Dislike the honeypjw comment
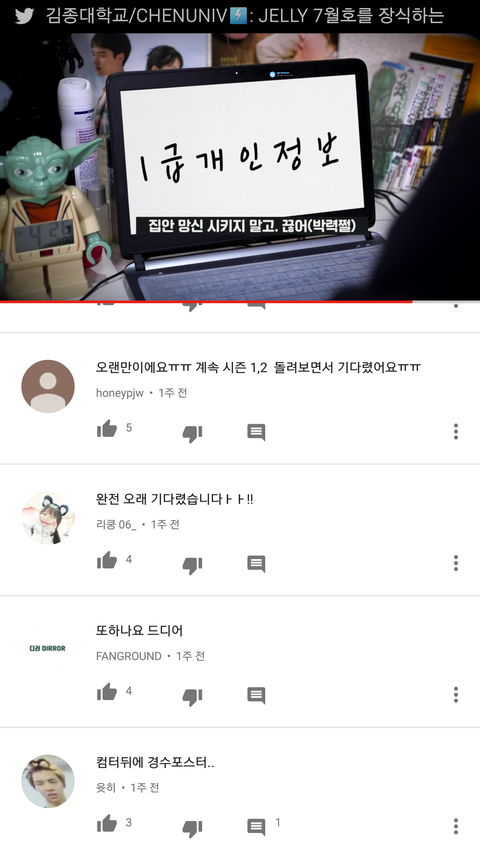This screenshot has width=480, height=853. [192, 434]
